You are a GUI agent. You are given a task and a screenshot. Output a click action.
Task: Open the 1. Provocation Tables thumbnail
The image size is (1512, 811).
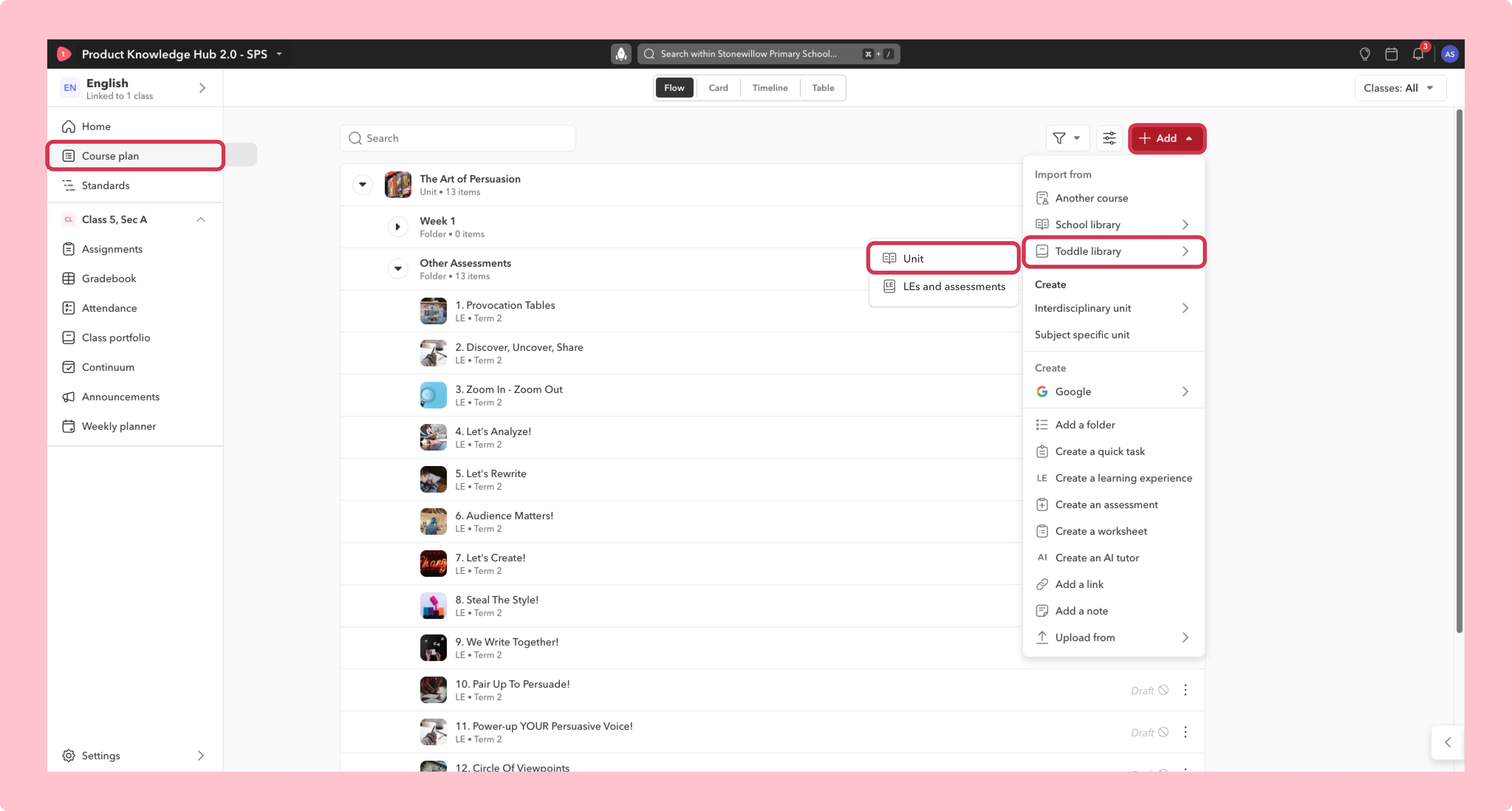click(433, 311)
